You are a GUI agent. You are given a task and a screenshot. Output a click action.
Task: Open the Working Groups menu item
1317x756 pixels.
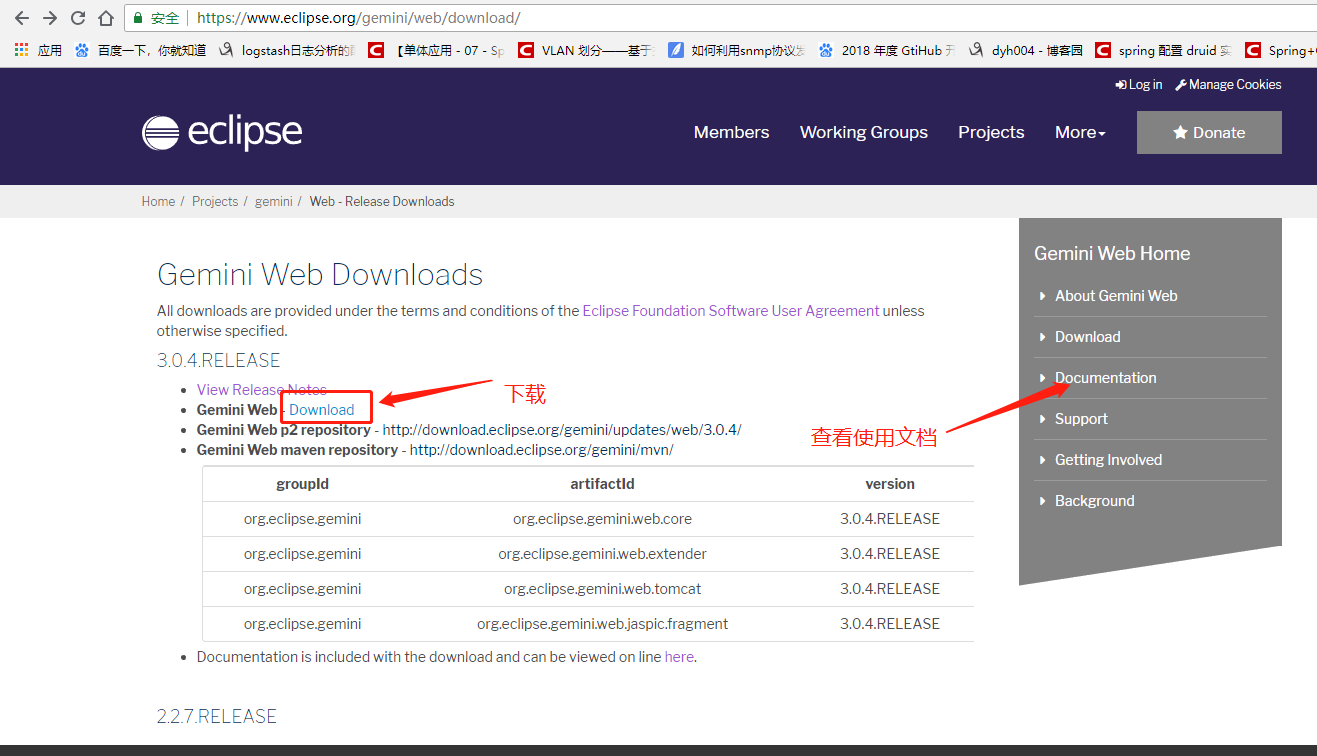tap(864, 132)
